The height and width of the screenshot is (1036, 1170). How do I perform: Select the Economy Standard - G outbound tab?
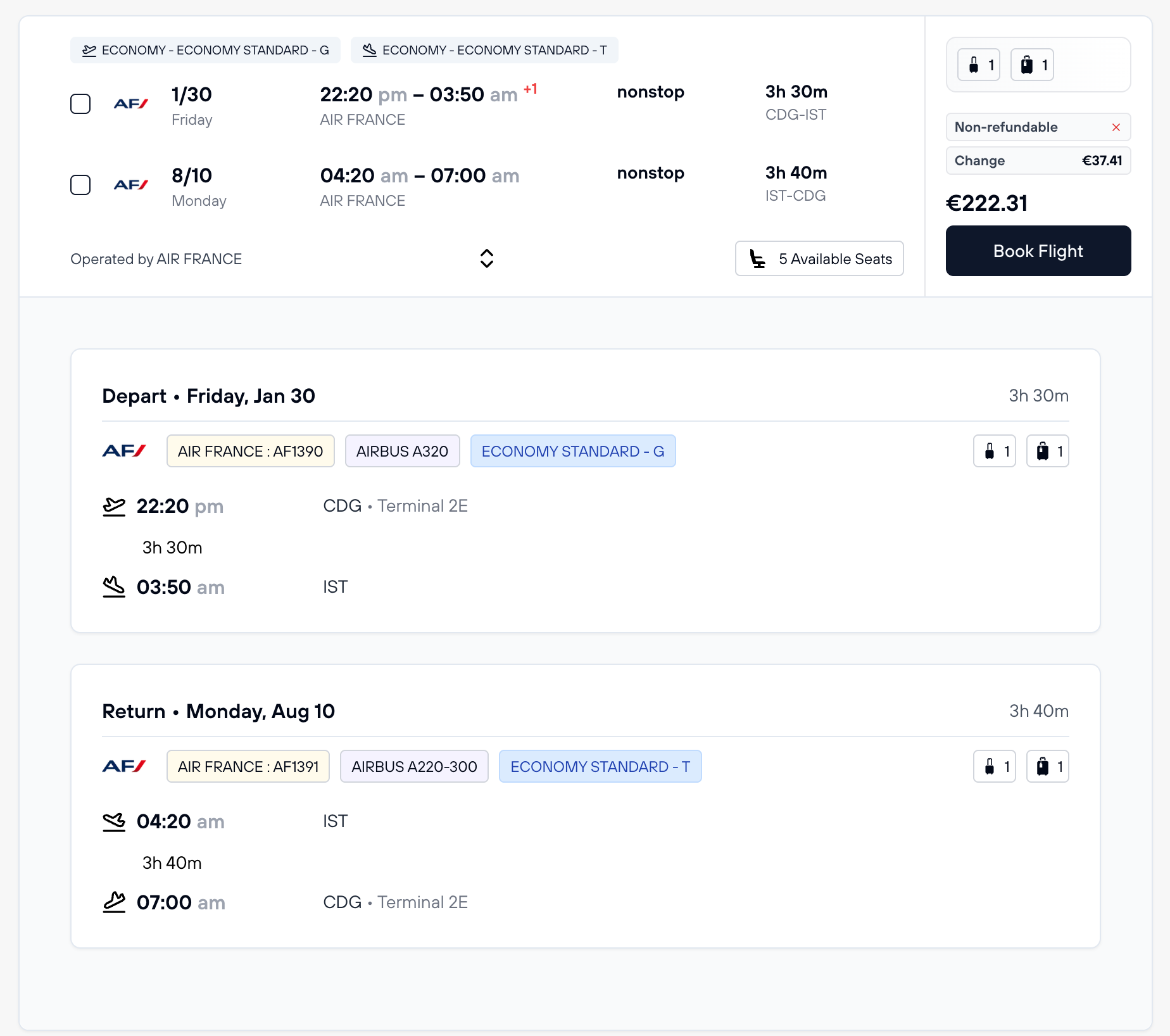click(x=205, y=50)
